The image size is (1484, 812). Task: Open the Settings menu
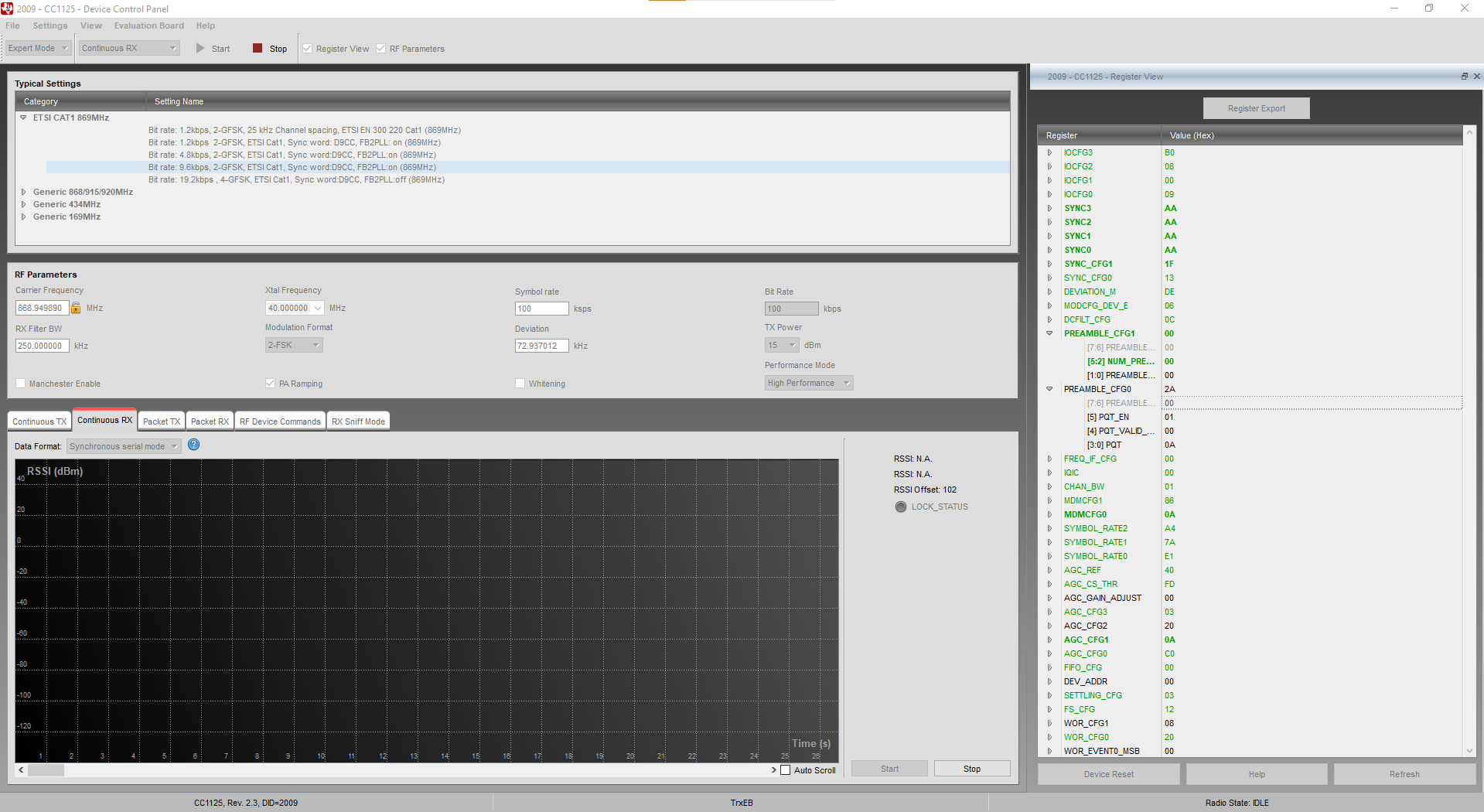point(50,26)
